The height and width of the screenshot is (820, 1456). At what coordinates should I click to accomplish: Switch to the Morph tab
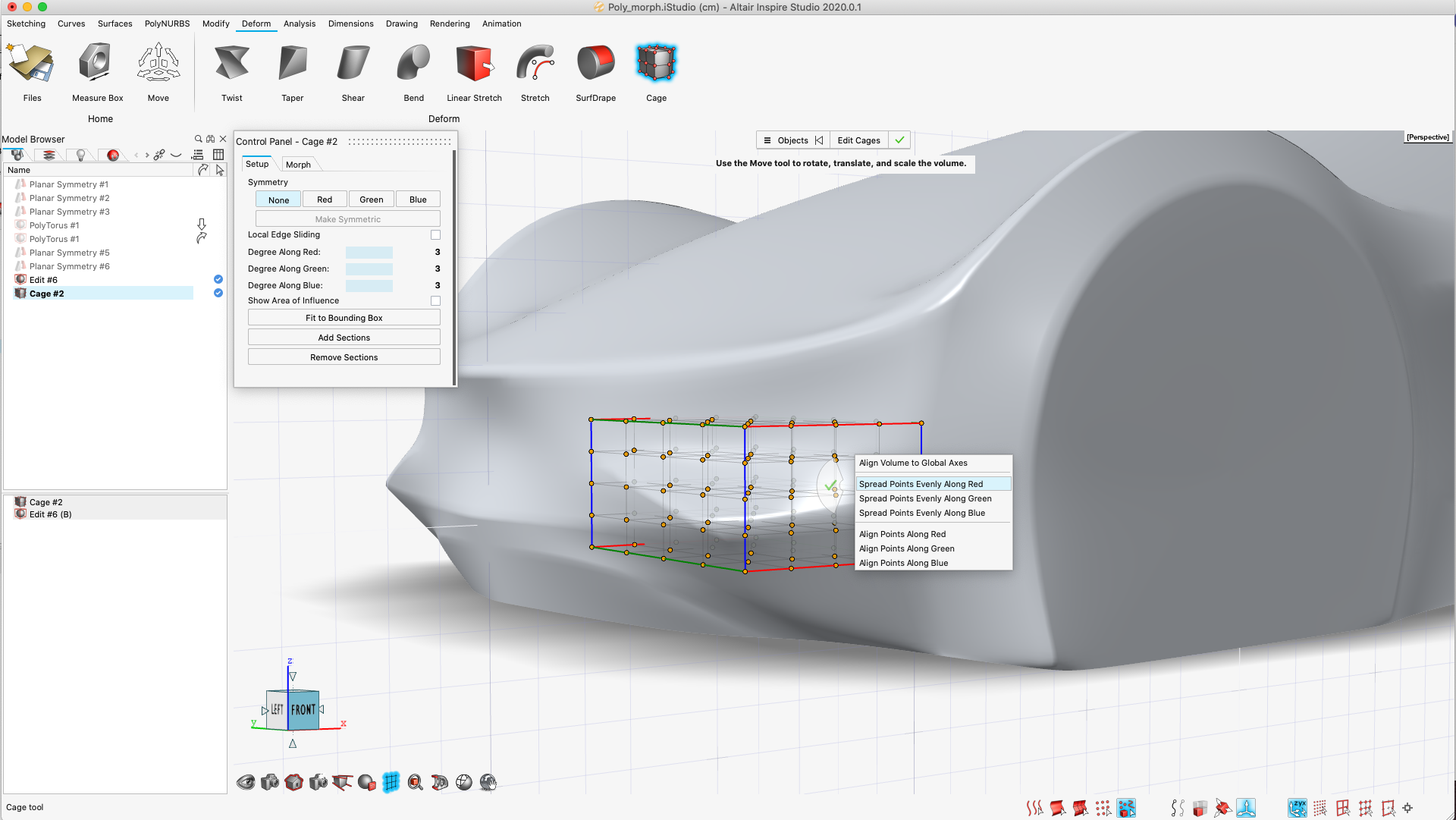tap(298, 165)
